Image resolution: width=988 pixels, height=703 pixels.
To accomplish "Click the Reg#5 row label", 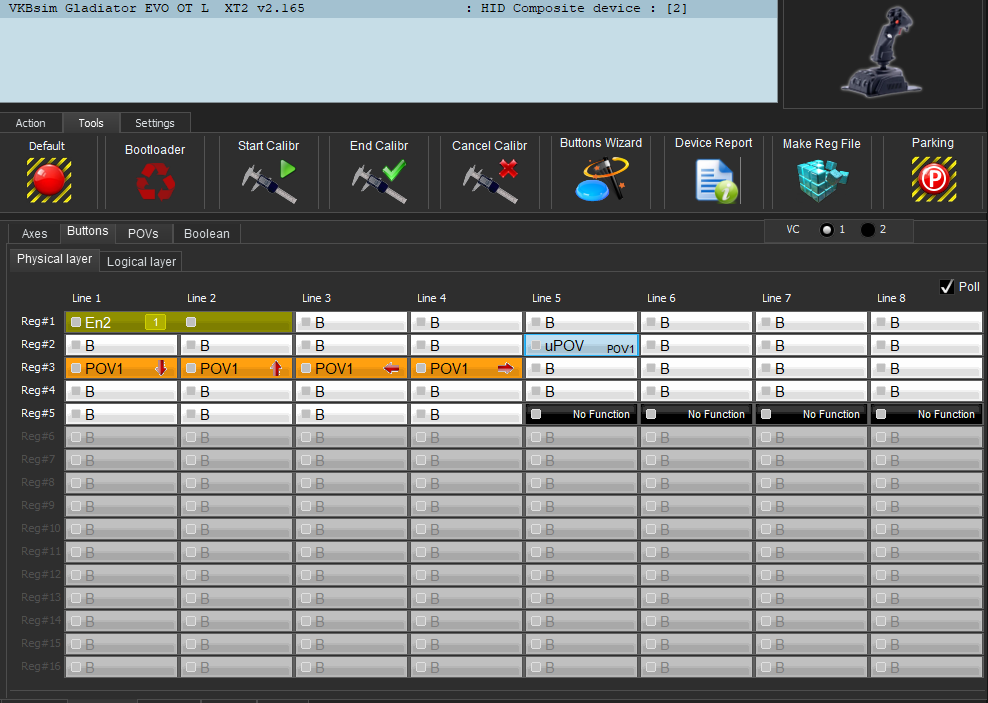I will point(38,413).
